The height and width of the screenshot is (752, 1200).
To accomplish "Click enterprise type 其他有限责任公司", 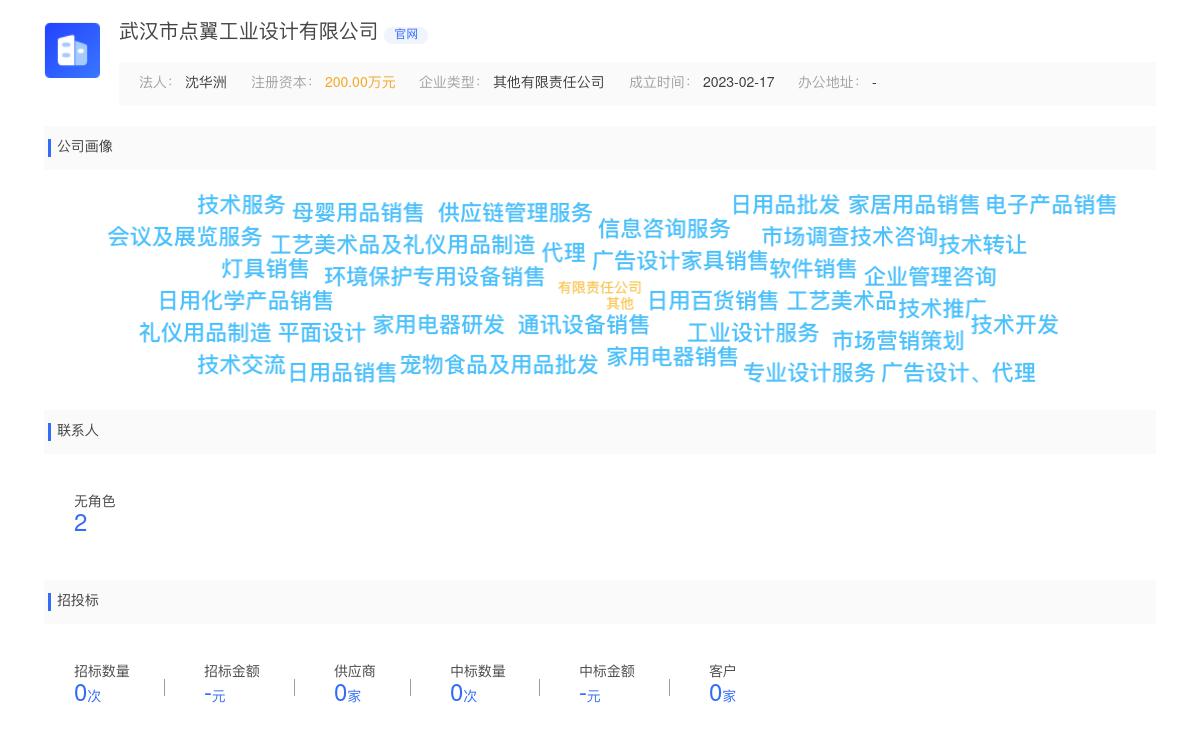I will pyautogui.click(x=549, y=83).
